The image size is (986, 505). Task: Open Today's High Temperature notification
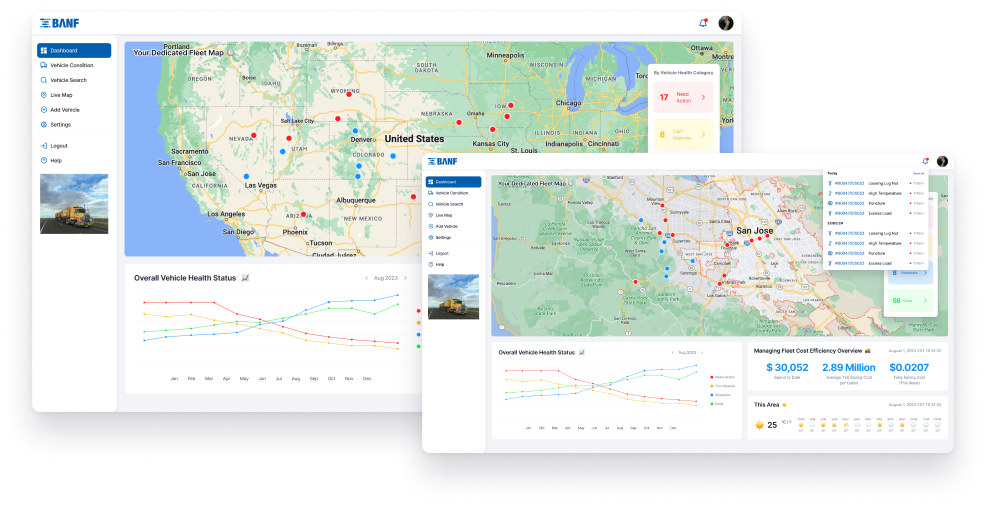point(876,194)
